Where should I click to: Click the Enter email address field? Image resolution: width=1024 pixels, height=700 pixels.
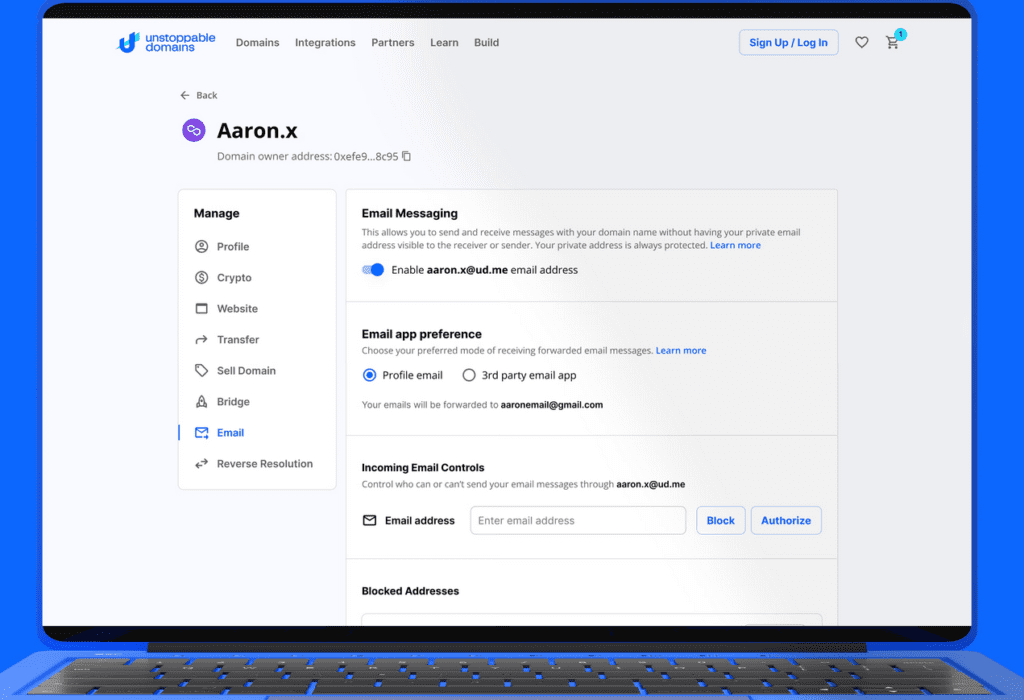[x=578, y=521]
